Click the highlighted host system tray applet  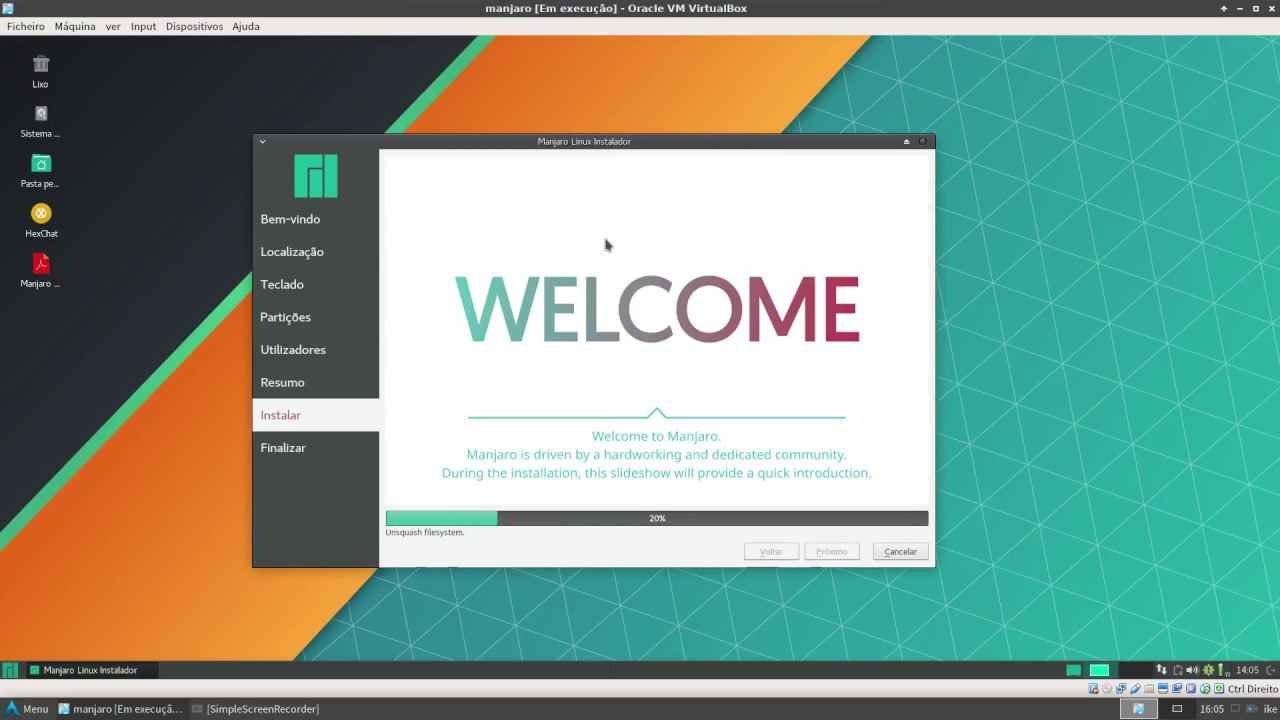tap(1139, 708)
